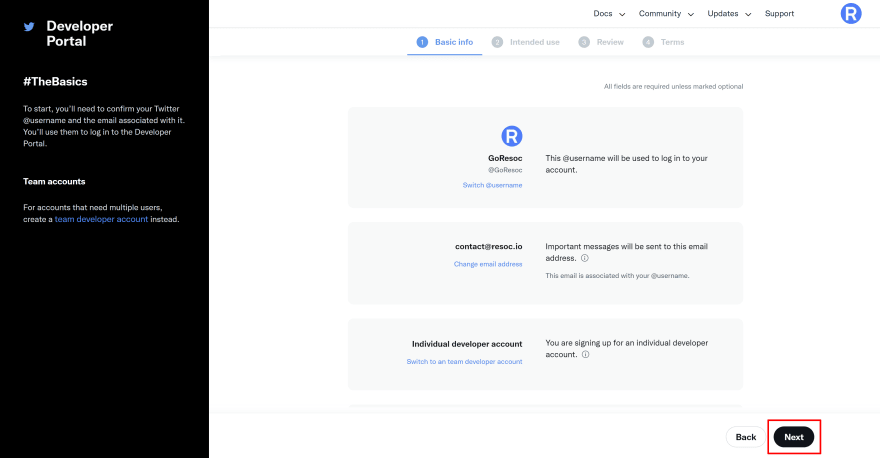Image resolution: width=880 pixels, height=458 pixels.
Task: Open the team developer account sidebar link
Action: [x=101, y=219]
